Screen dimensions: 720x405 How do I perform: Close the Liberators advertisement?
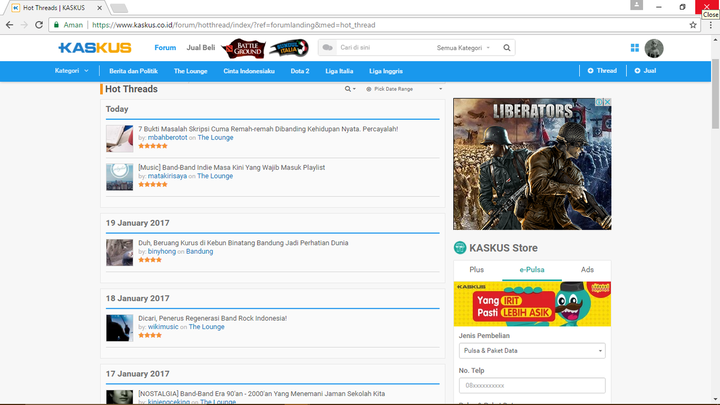tap(607, 102)
